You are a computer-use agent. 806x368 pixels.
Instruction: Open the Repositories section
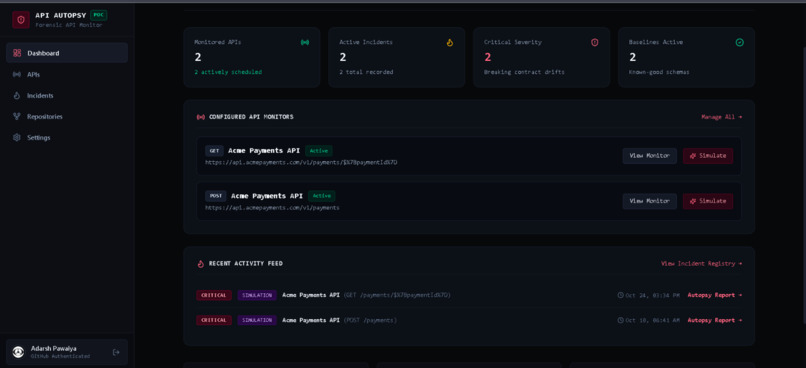[67, 117]
